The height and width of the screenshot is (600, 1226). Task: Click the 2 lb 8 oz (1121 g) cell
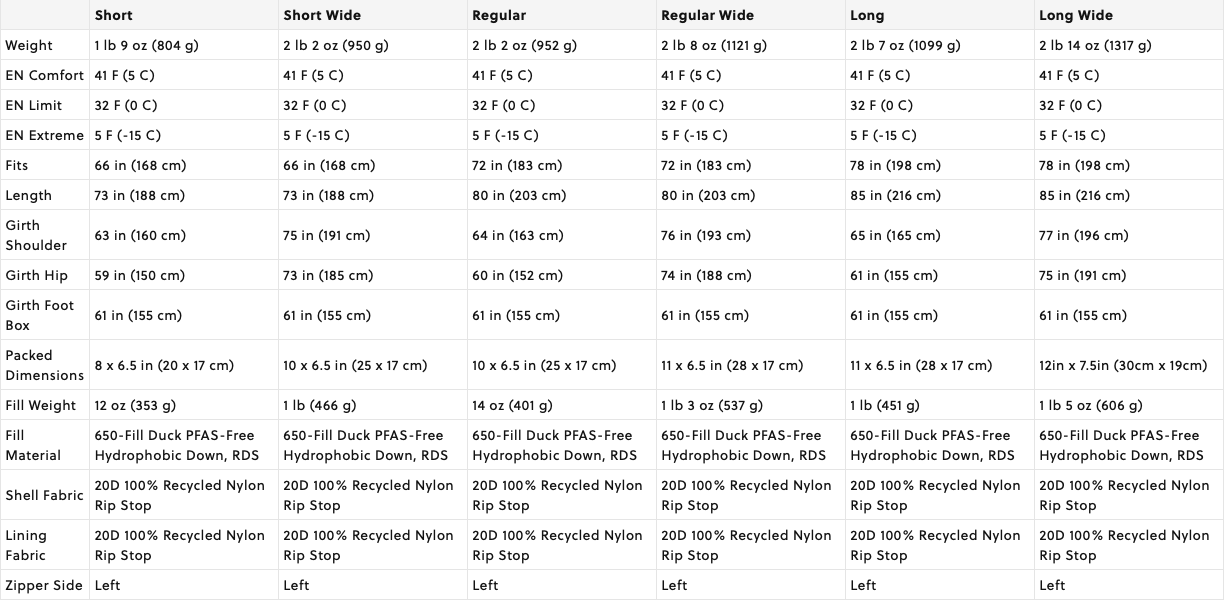714,45
